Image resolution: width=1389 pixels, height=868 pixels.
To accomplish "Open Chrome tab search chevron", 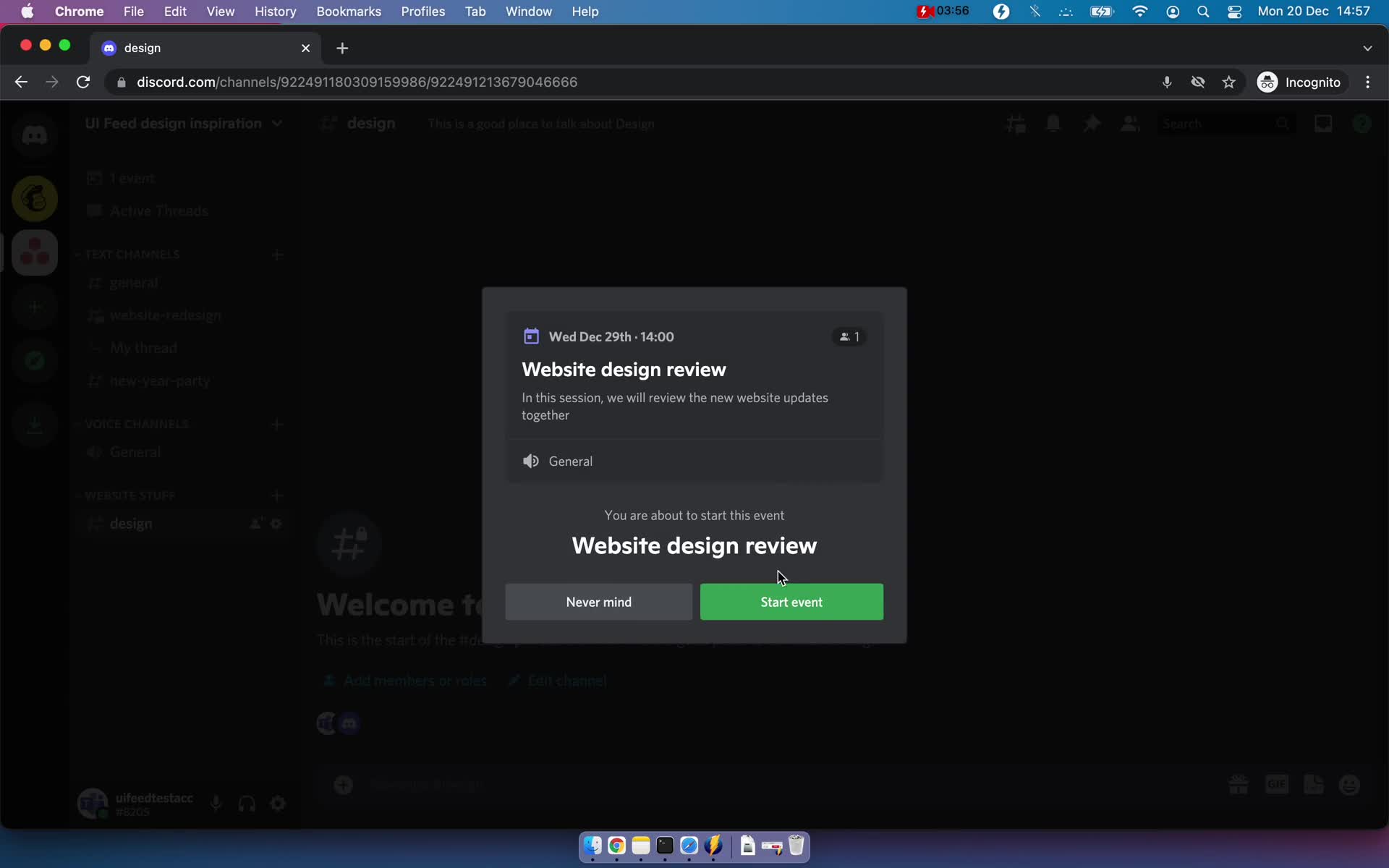I will tap(1367, 48).
